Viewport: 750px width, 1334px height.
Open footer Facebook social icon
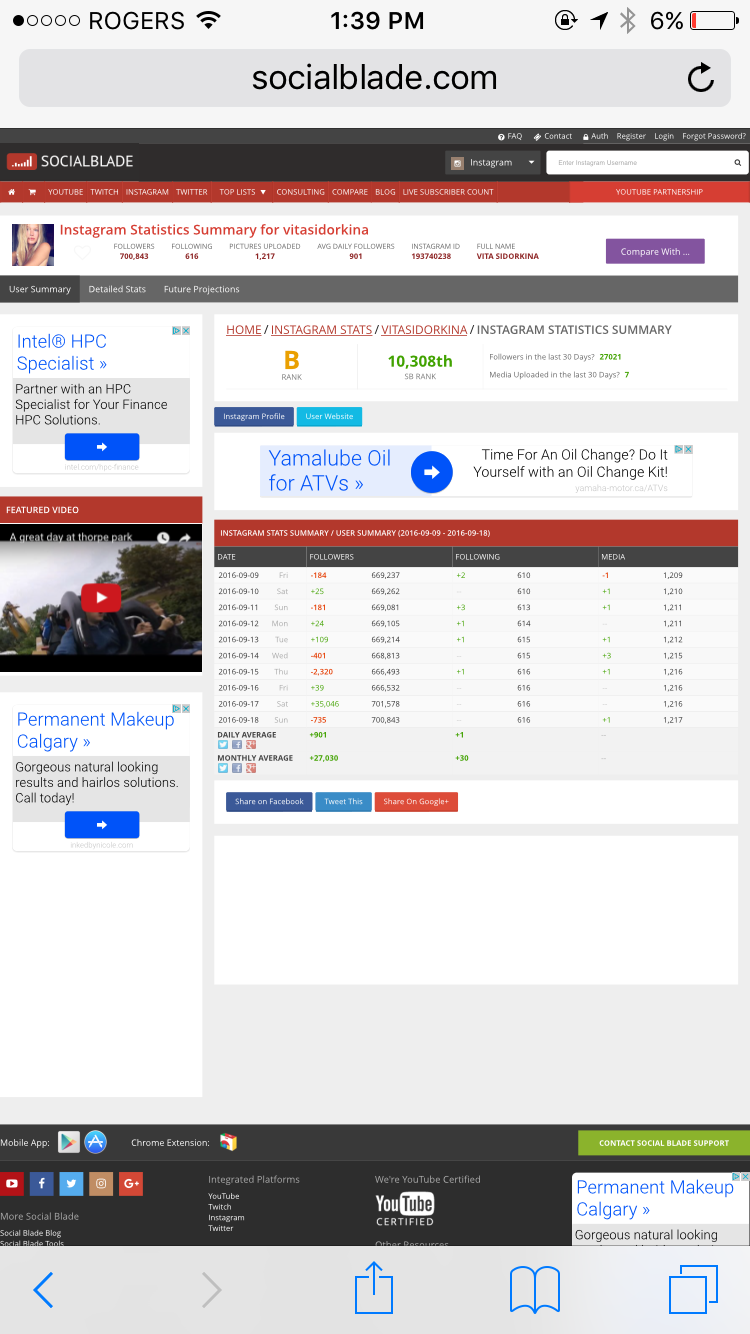[41, 1184]
